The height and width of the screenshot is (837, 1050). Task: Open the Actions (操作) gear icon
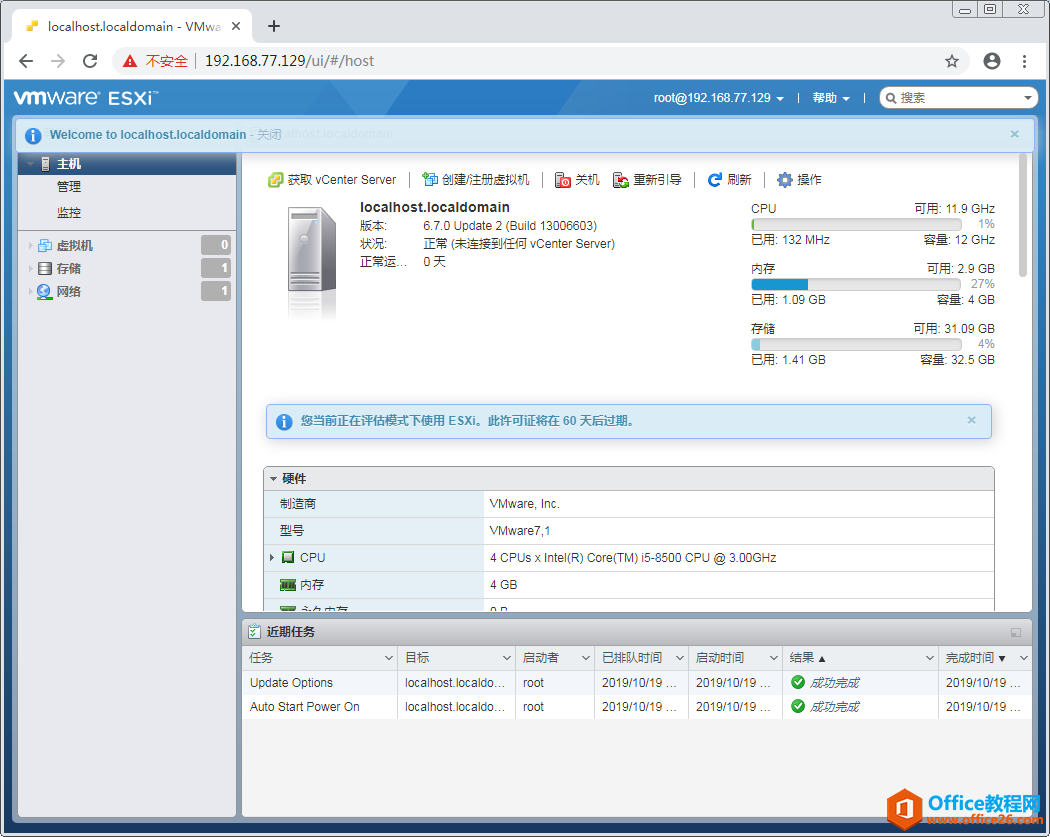pos(784,179)
